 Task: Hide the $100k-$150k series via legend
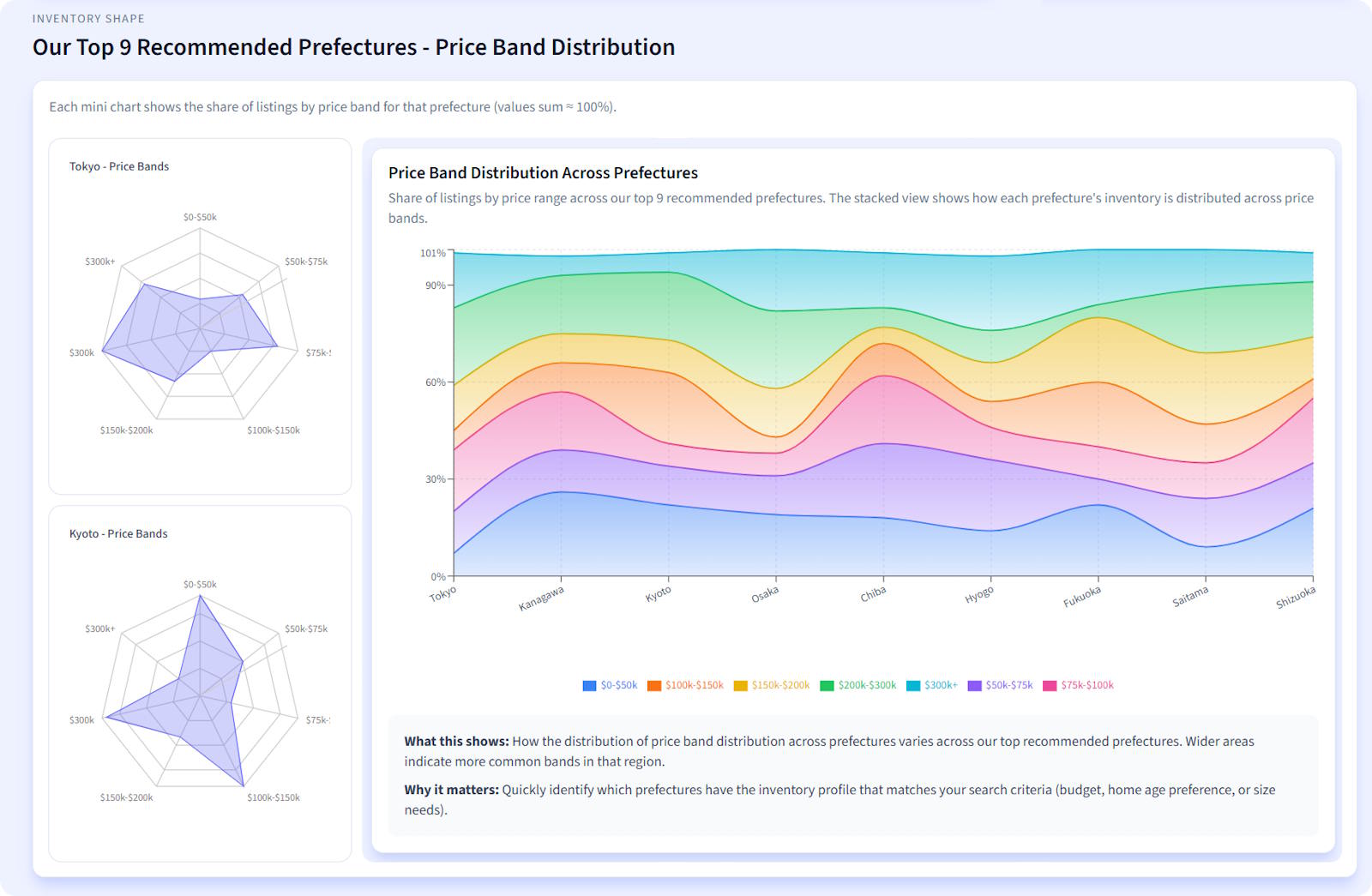coord(685,685)
